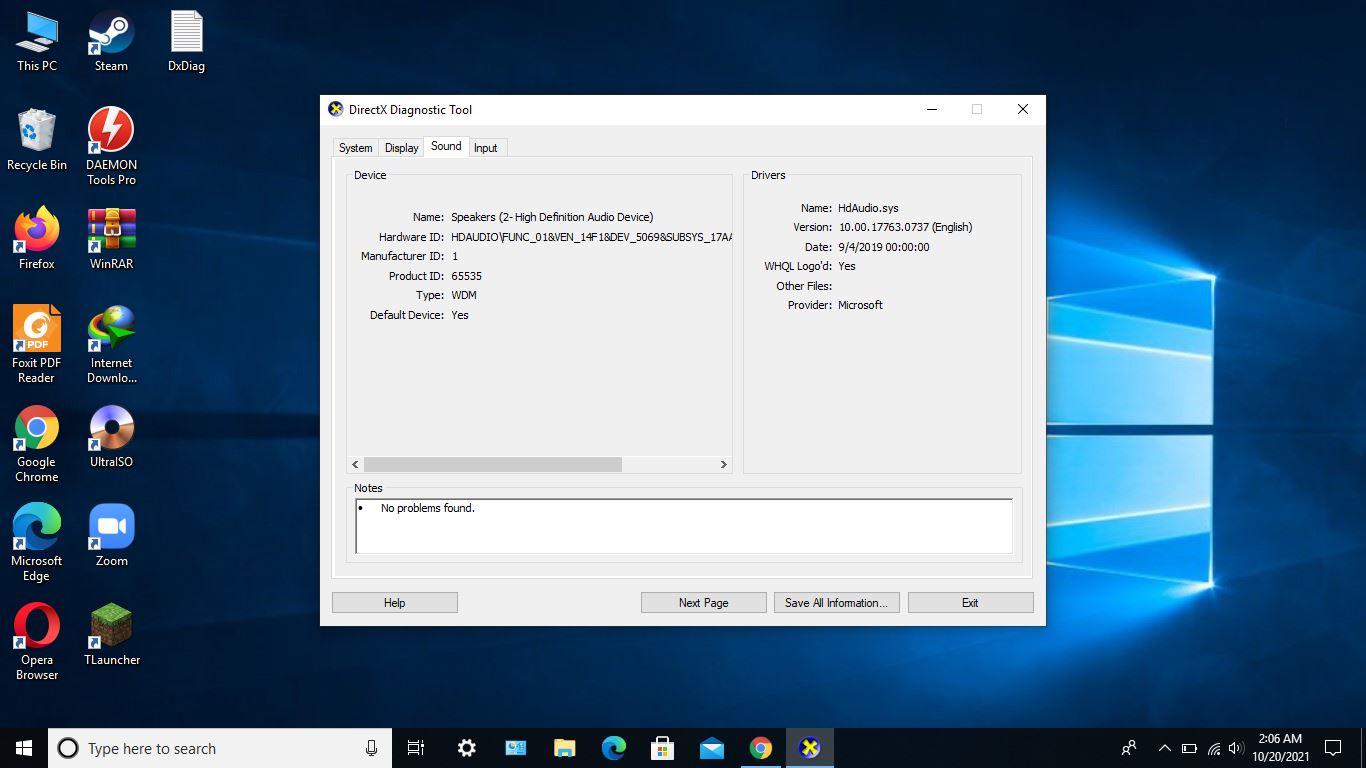Open the Display tab
This screenshot has width=1366, height=768.
pyautogui.click(x=401, y=147)
